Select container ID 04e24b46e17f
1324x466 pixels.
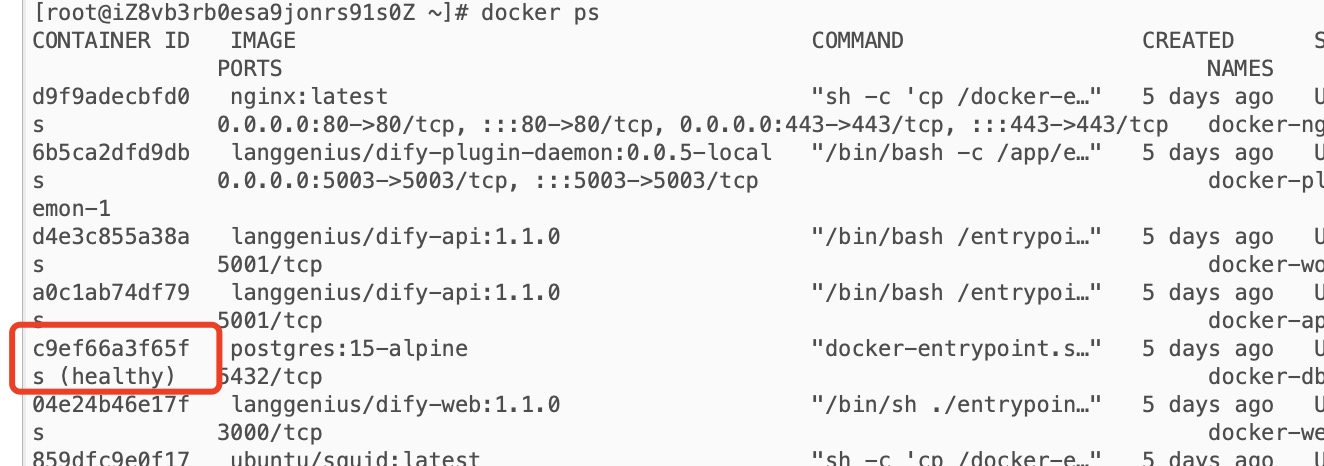click(112, 405)
